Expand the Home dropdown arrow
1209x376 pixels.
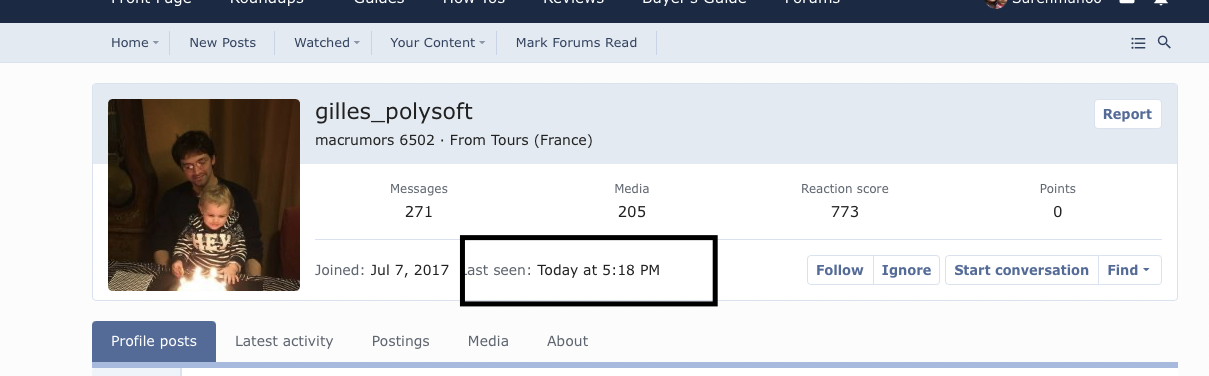tap(156, 43)
